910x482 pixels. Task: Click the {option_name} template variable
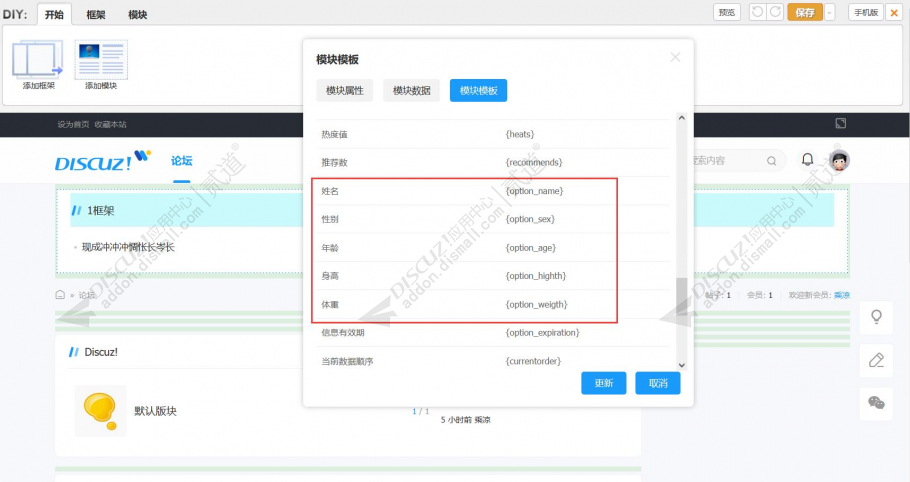click(535, 191)
